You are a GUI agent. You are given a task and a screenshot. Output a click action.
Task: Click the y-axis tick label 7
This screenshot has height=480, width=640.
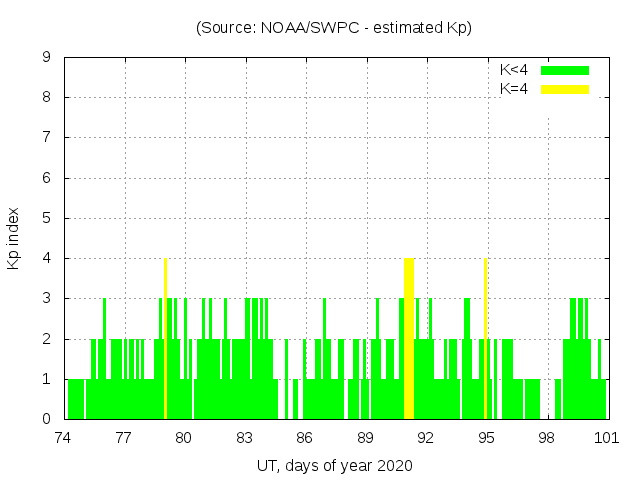point(47,138)
